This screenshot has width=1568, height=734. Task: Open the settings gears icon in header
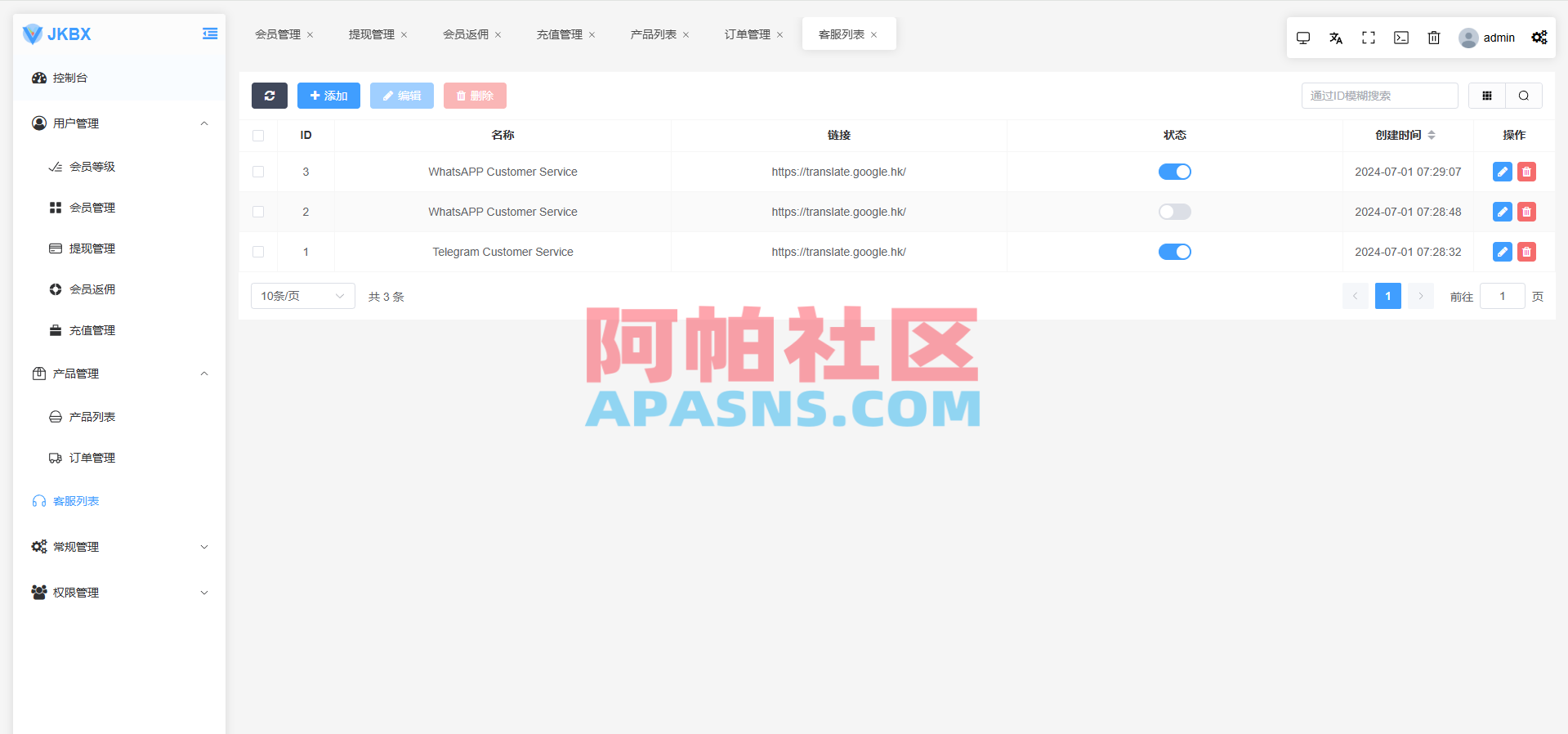(x=1539, y=38)
